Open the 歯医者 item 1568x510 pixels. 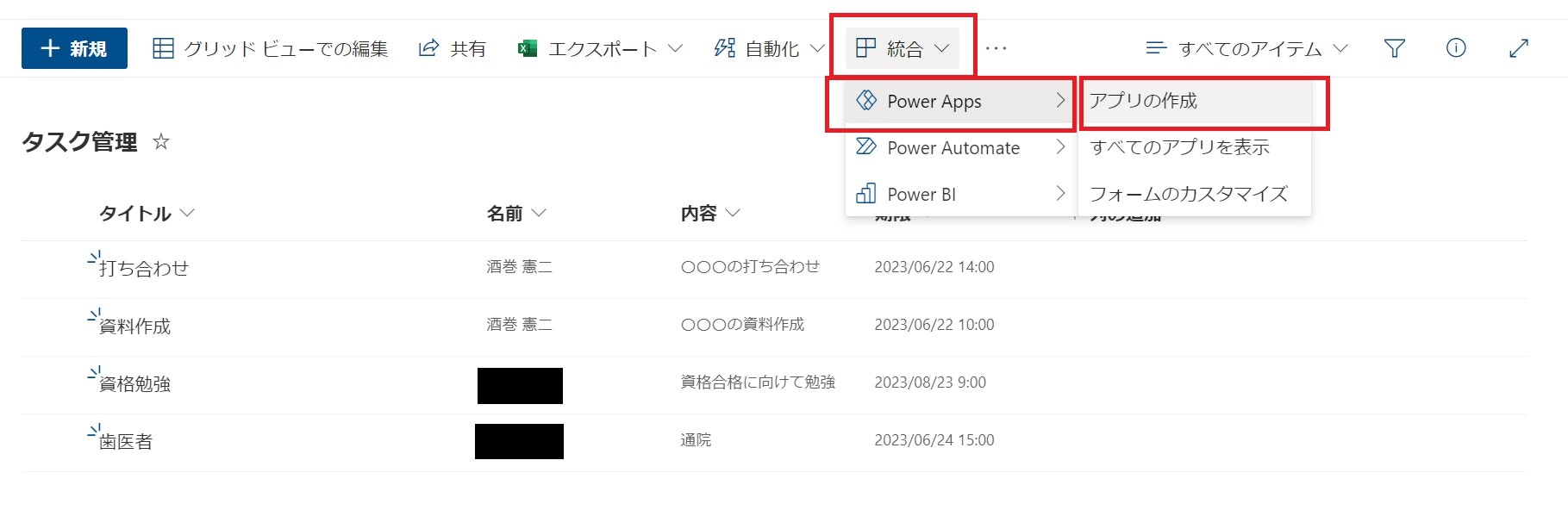click(126, 441)
